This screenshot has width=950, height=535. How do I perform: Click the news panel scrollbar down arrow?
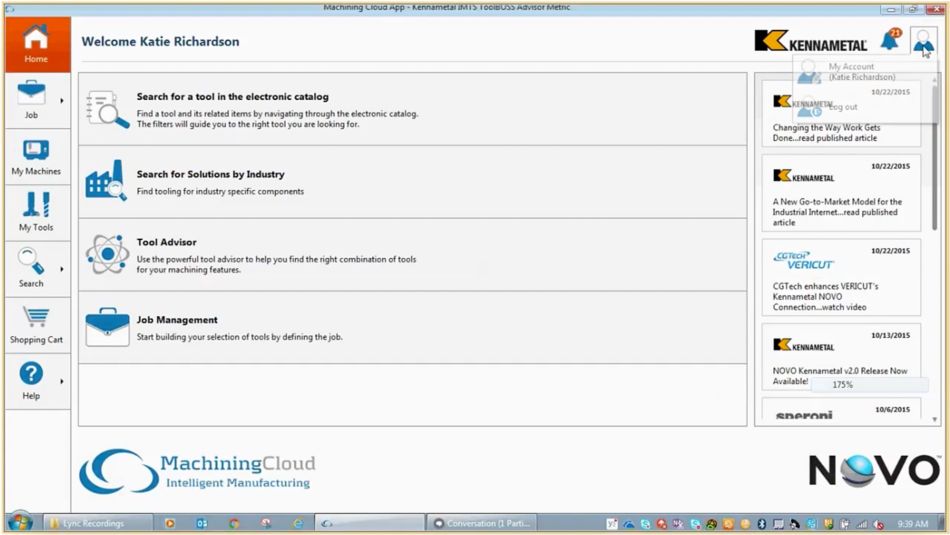point(935,419)
